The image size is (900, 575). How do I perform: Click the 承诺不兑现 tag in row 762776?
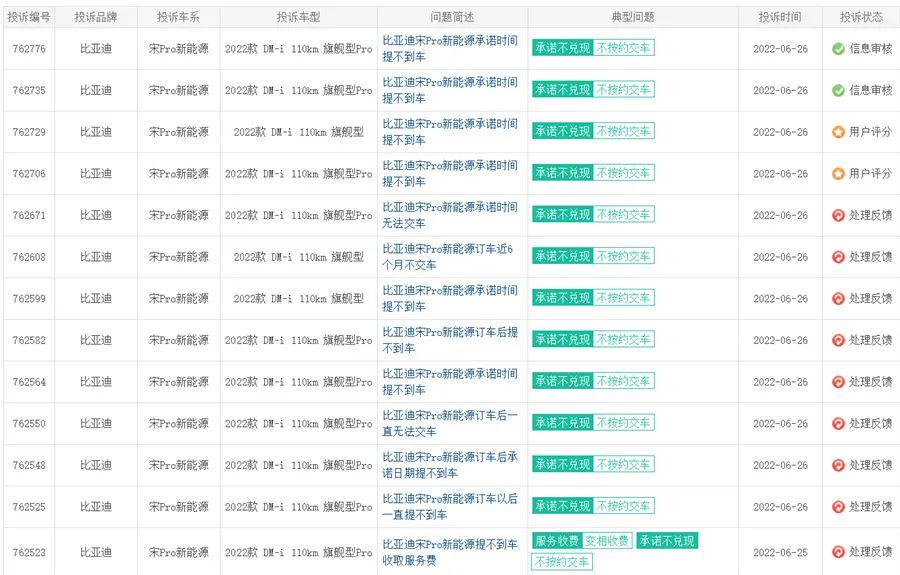[x=562, y=48]
